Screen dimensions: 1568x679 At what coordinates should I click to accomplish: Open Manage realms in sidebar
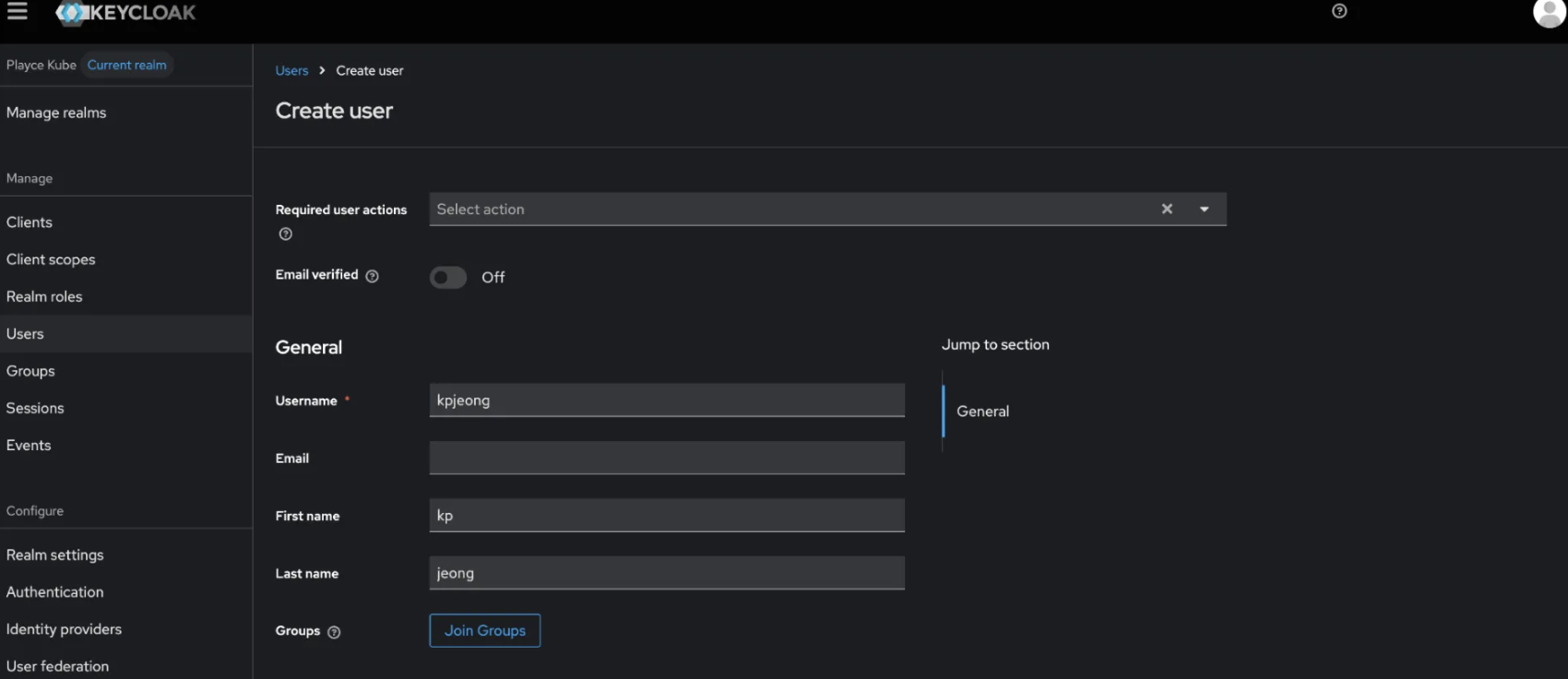click(x=126, y=113)
